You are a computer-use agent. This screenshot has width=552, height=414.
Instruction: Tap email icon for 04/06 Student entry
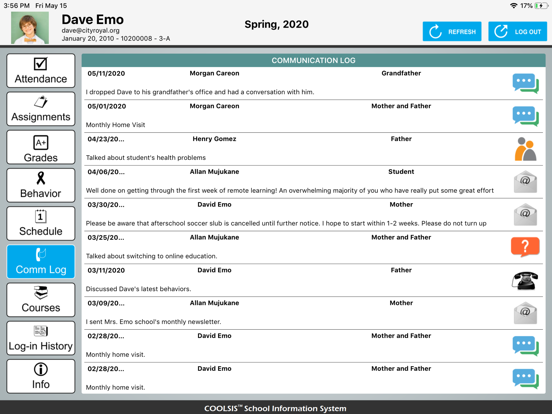tap(525, 182)
